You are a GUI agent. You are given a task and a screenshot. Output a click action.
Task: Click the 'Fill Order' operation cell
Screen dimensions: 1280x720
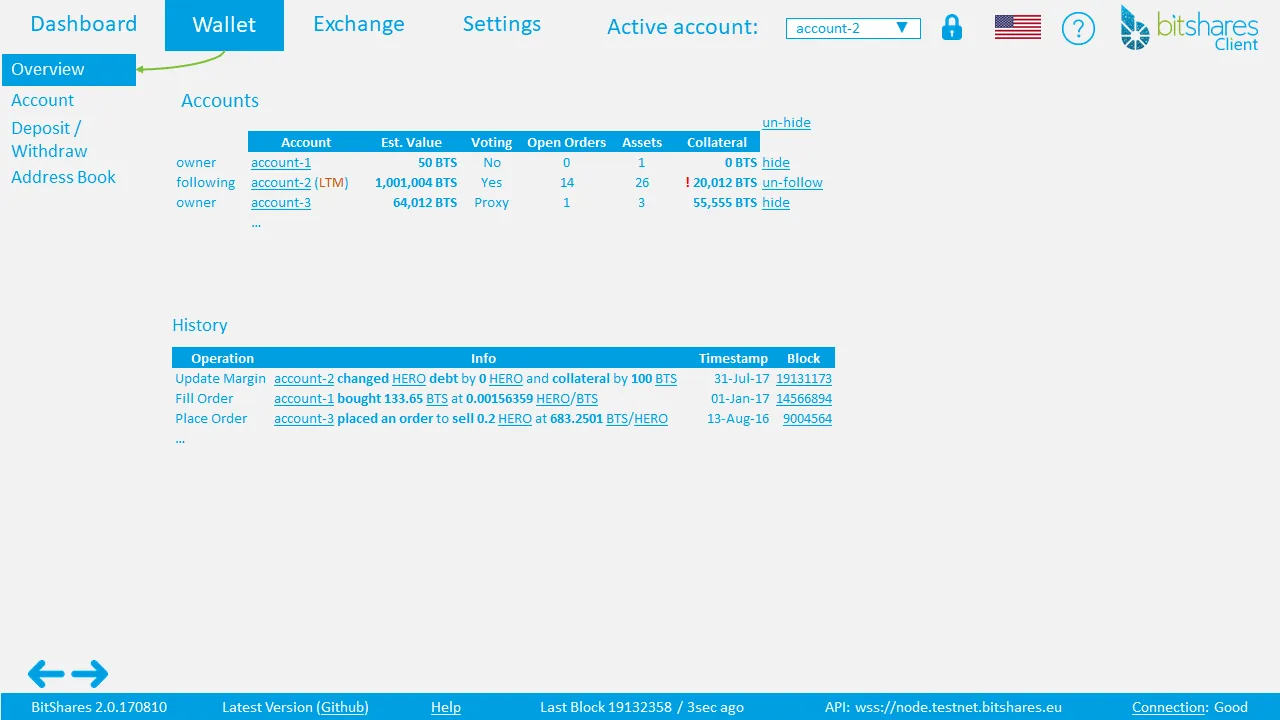(204, 398)
